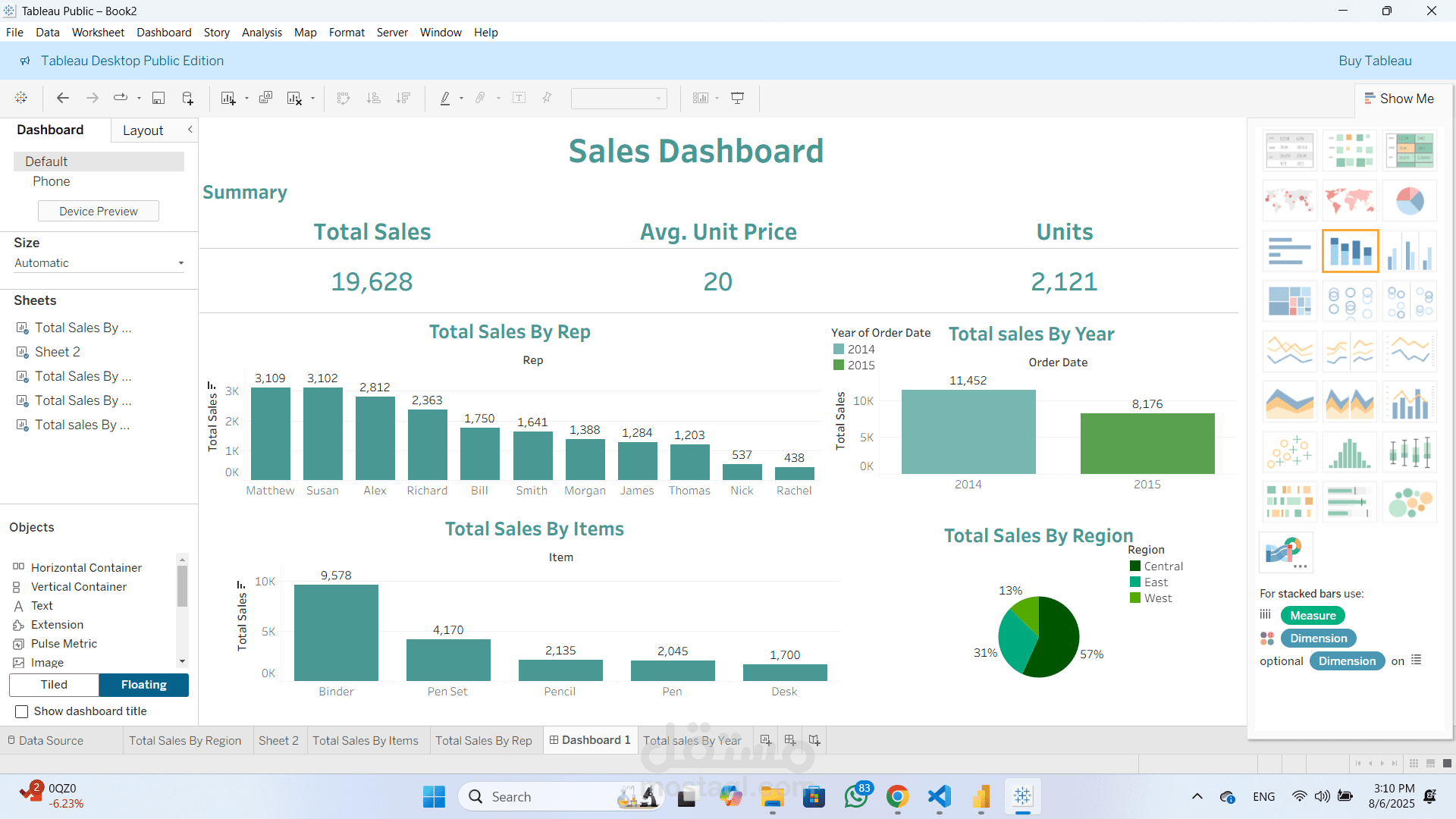Viewport: 1456px width, 819px height.
Task: Select the box-and-whisker plot in Show Me
Action: pyautogui.click(x=1410, y=451)
